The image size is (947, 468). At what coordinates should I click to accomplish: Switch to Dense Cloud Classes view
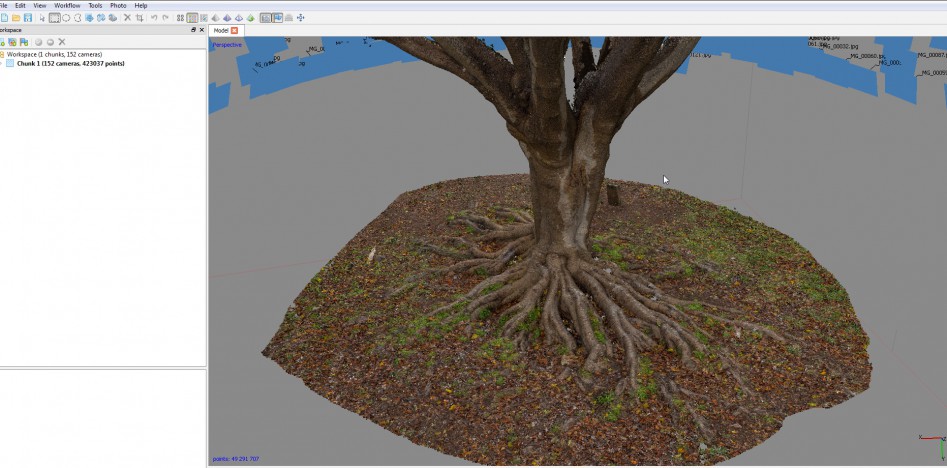click(x=204, y=18)
